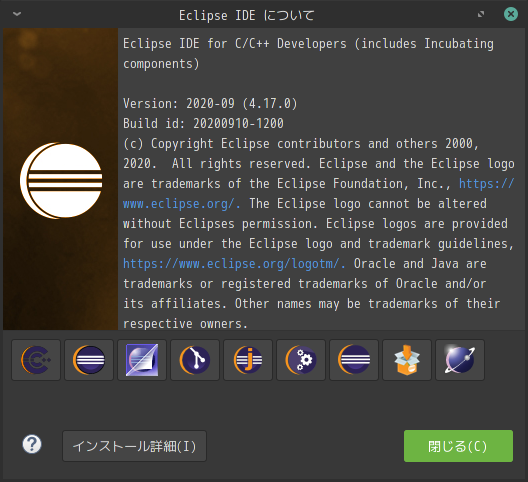Select the orange 'j' feature icon
Screen dimensions: 528x482
point(248,360)
